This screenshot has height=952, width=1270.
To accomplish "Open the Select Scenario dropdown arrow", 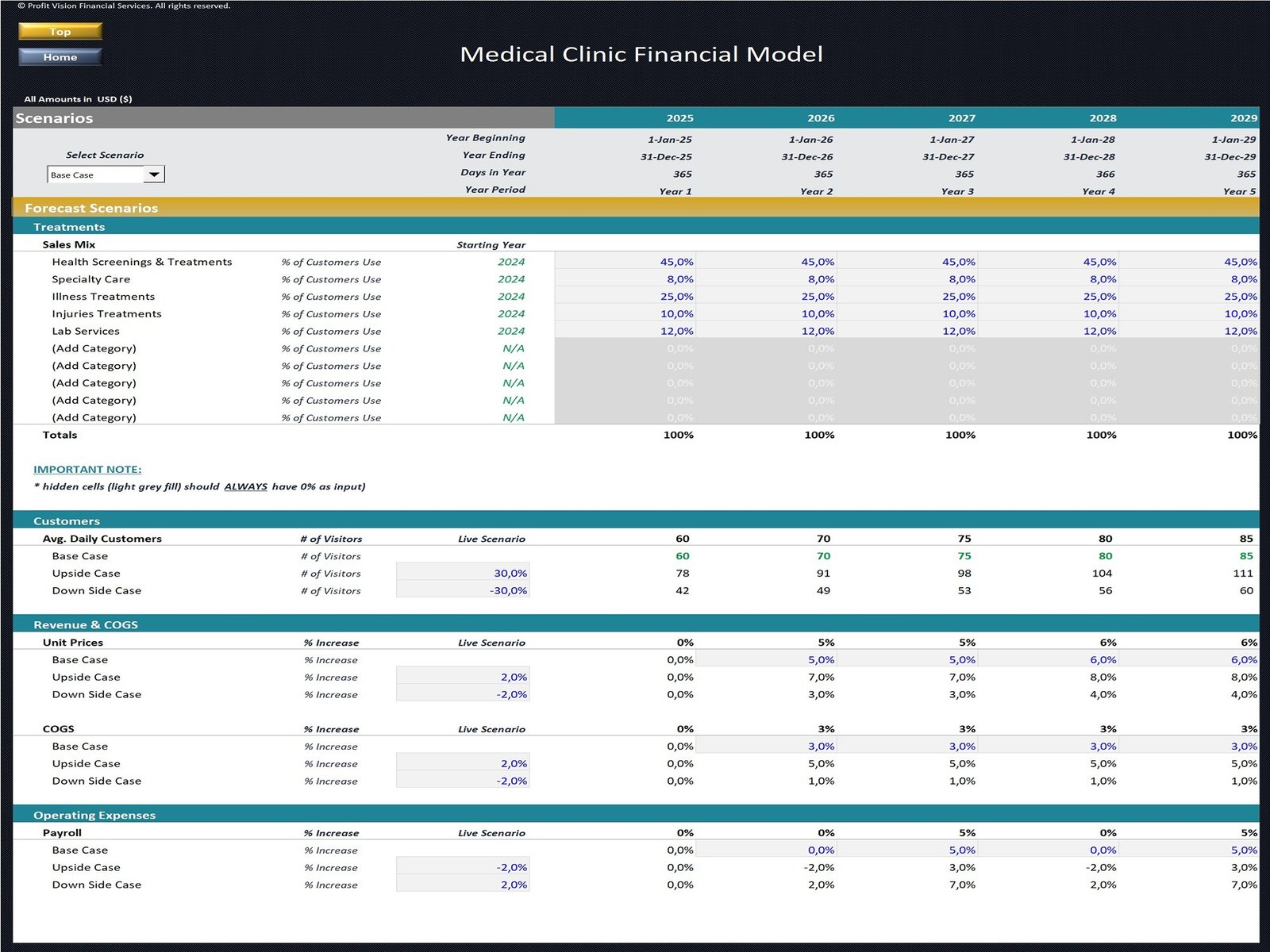I will (154, 175).
